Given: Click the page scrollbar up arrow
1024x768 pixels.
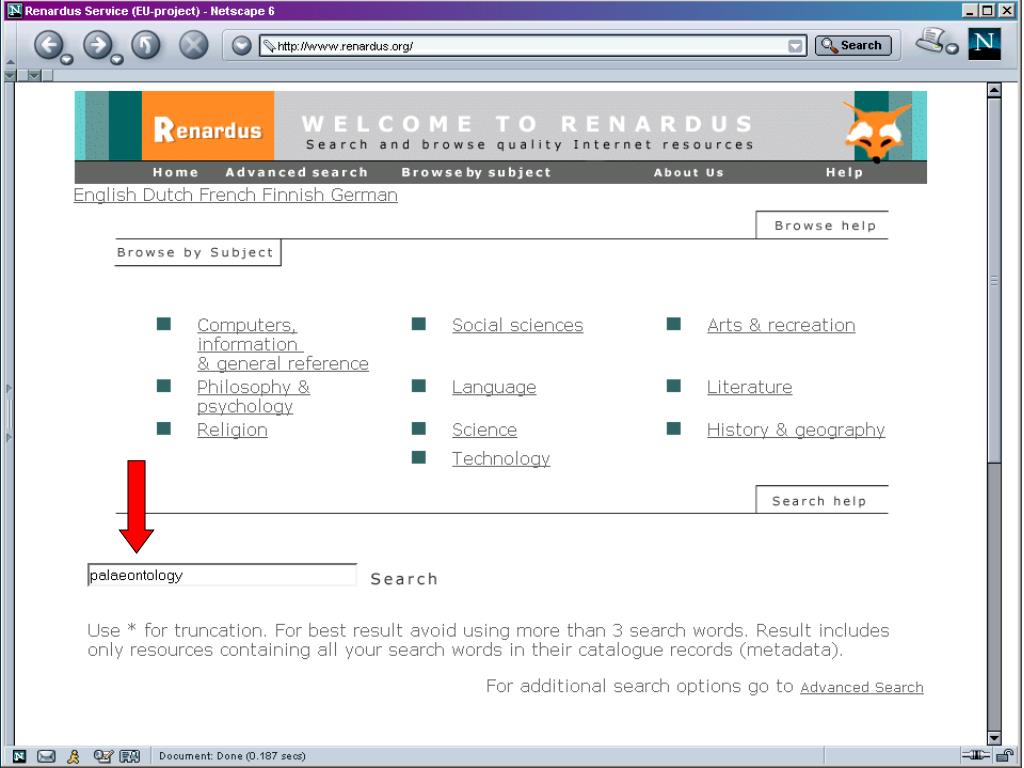Looking at the screenshot, I should [994, 91].
